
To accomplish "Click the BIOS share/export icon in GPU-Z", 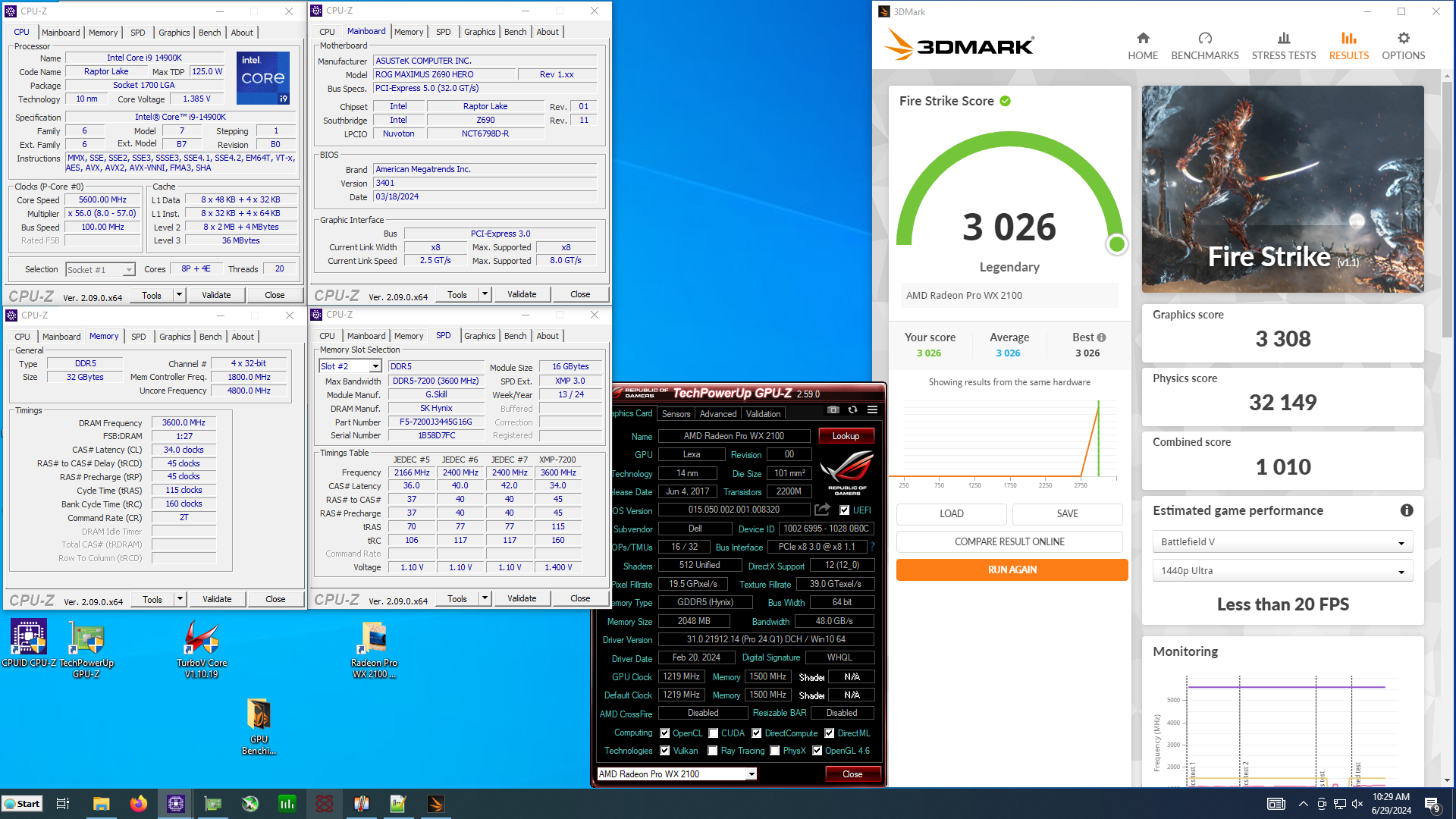I will point(822,510).
